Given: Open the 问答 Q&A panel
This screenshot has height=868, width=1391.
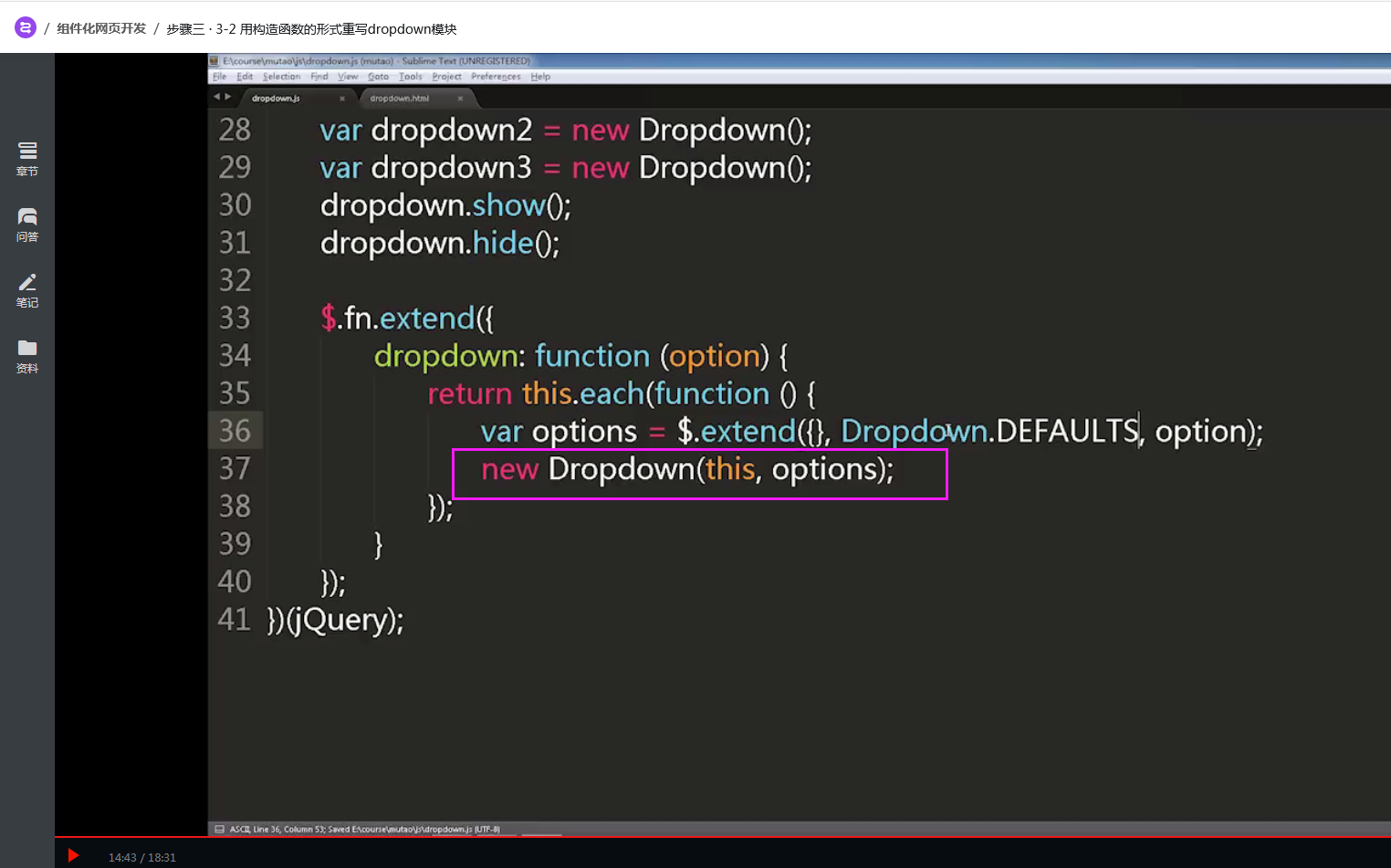Looking at the screenshot, I should [27, 225].
